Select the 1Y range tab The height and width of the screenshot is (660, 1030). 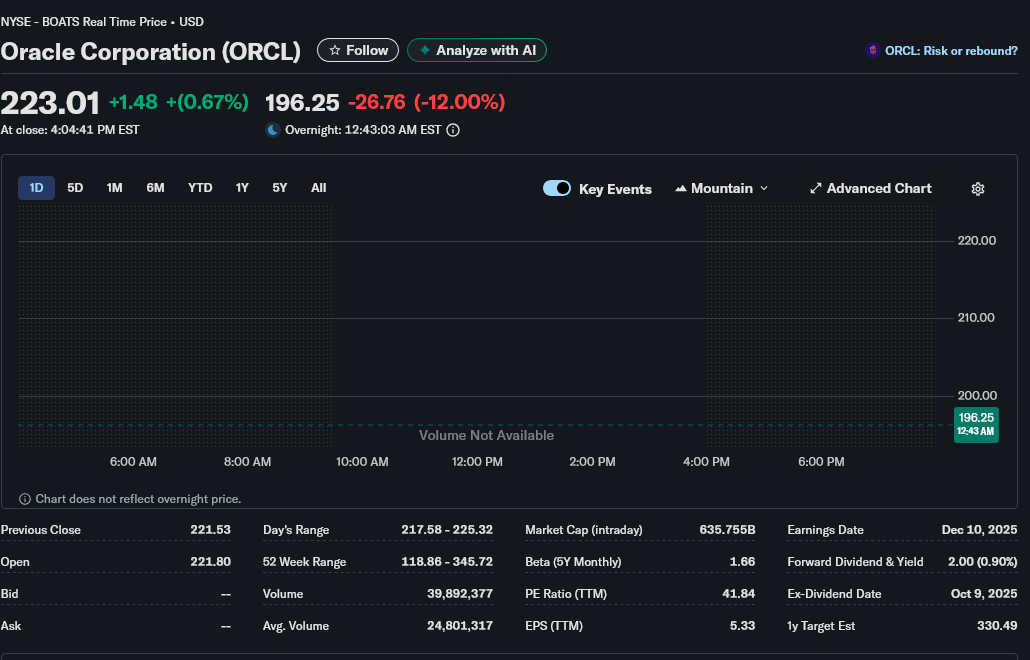coord(242,188)
